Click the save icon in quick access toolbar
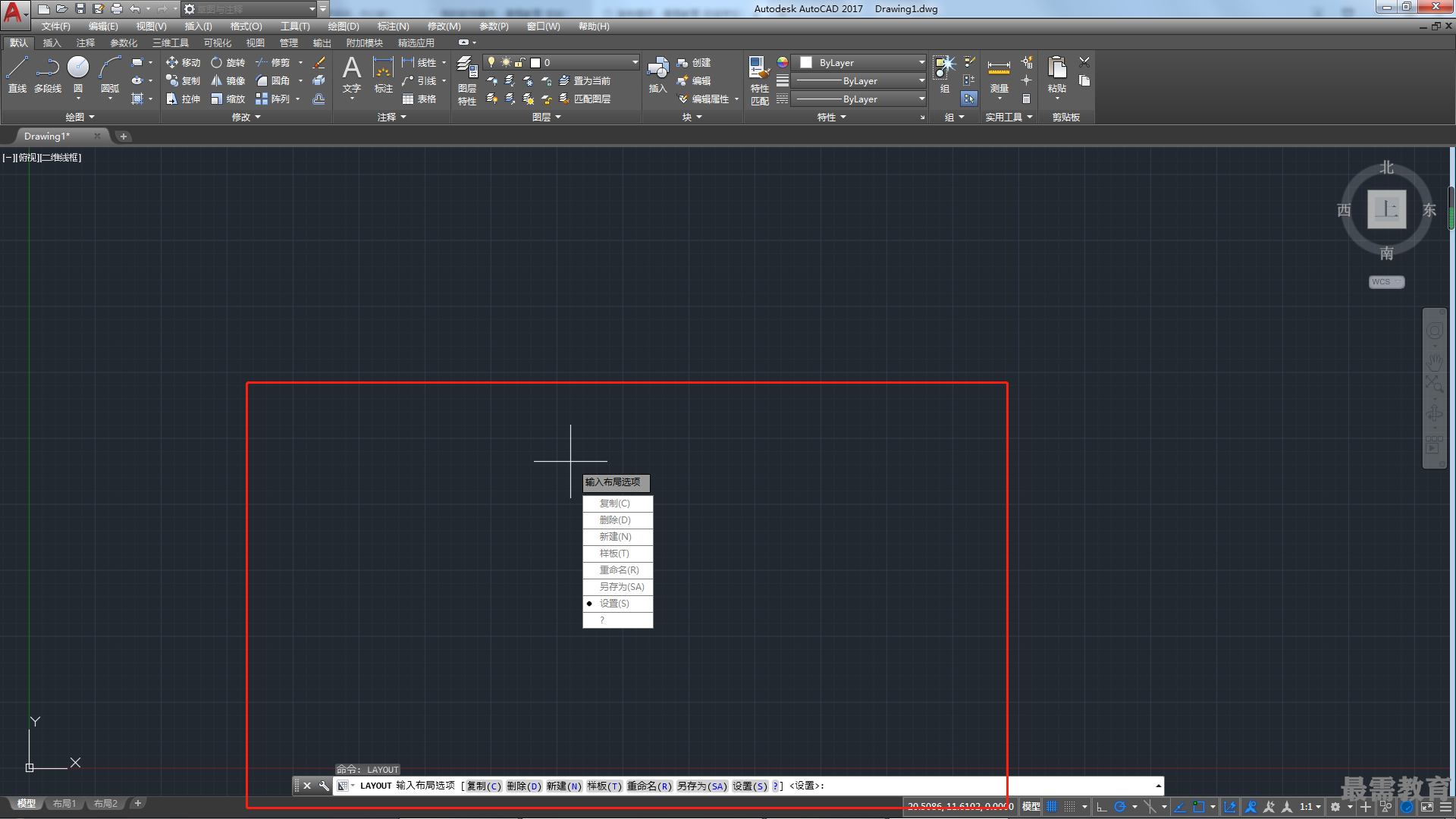The width and height of the screenshot is (1456, 819). (80, 9)
